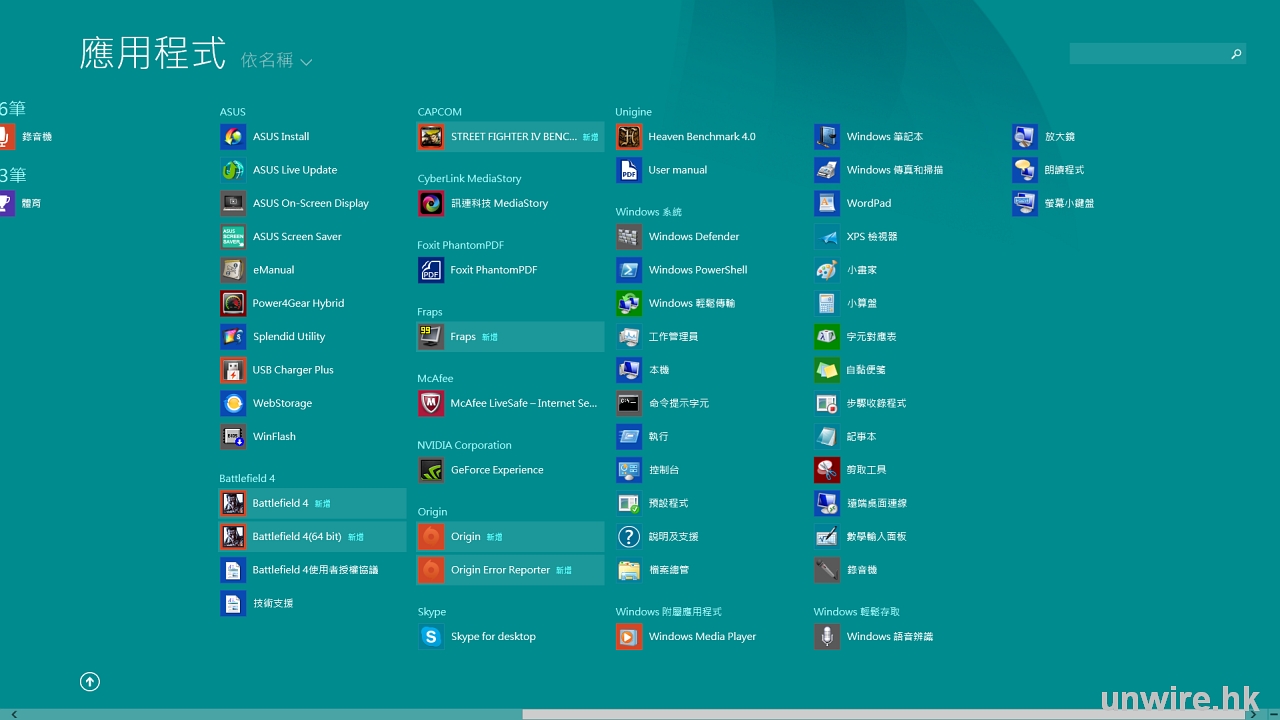
Task: Open Windows Media Player icon
Action: (629, 637)
